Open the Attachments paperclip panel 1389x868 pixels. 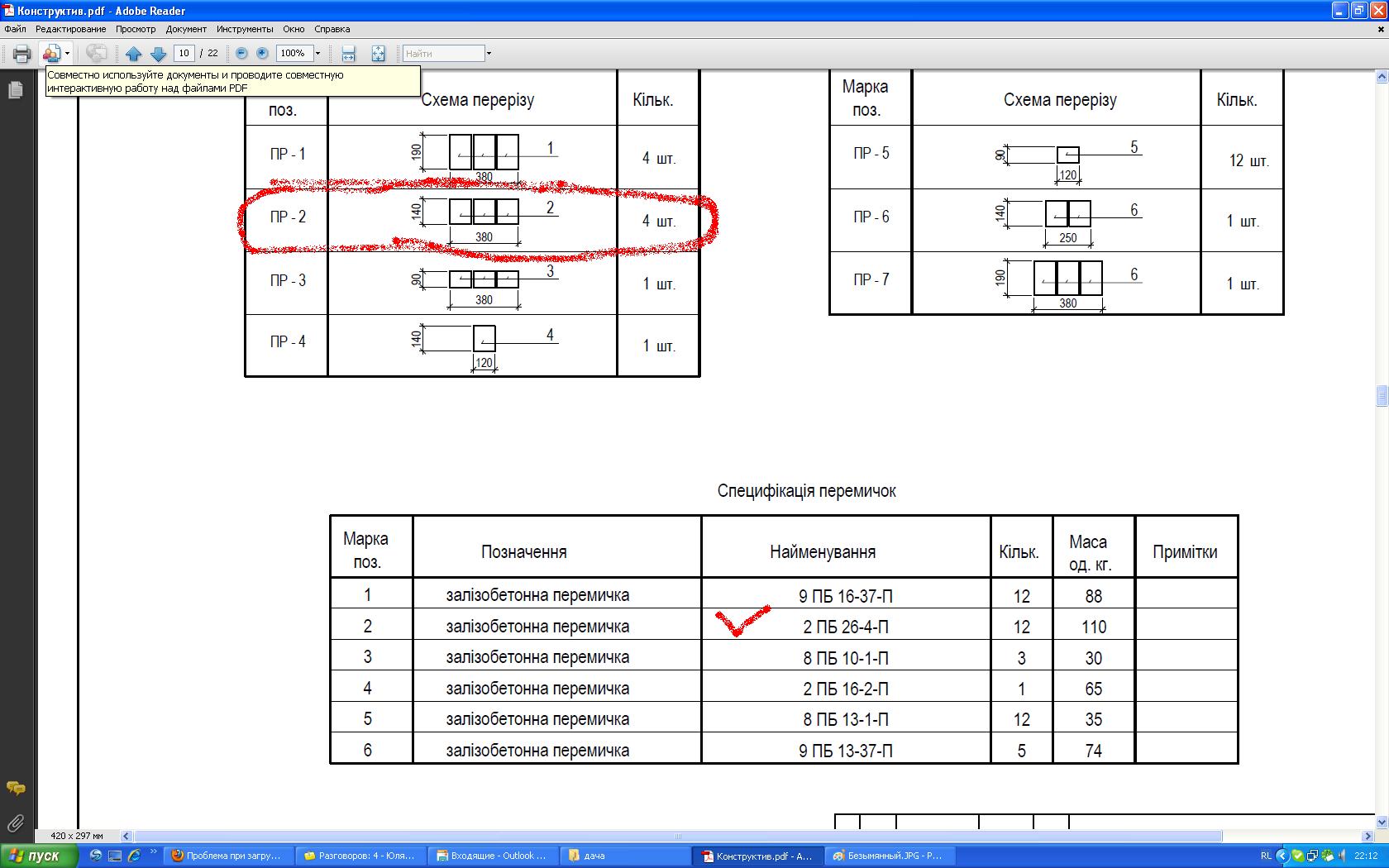tap(15, 823)
